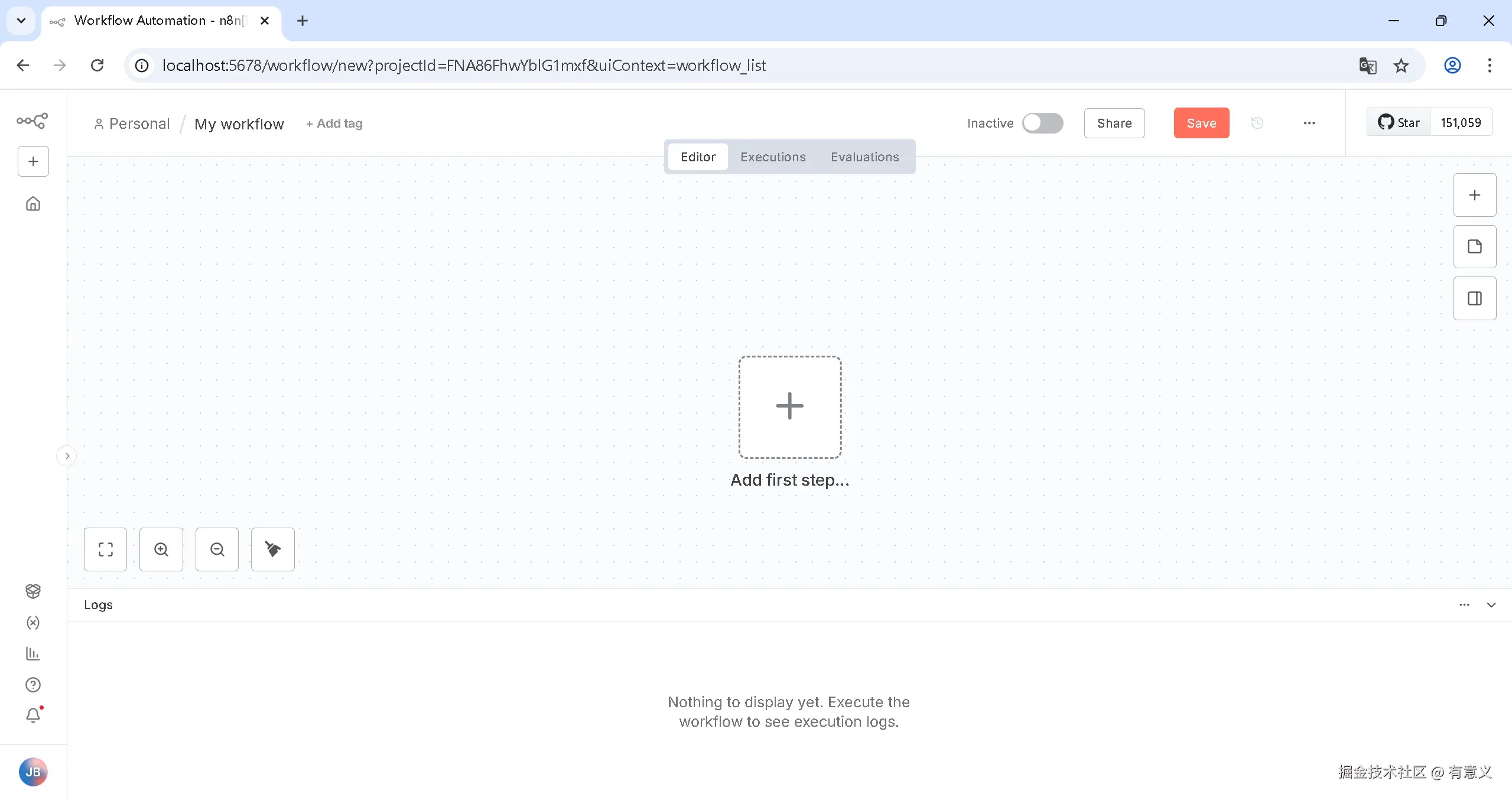
Task: Open the side panel icon on right
Action: point(1474,298)
